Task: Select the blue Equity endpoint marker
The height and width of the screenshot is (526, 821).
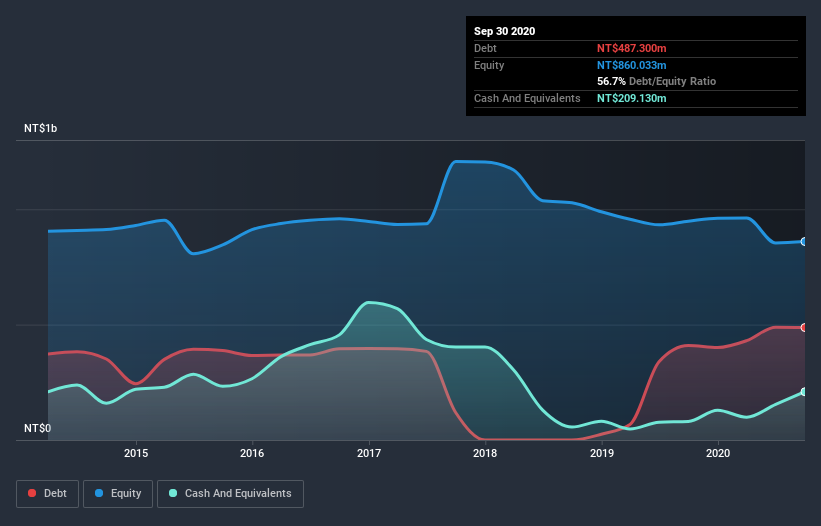Action: 804,242
